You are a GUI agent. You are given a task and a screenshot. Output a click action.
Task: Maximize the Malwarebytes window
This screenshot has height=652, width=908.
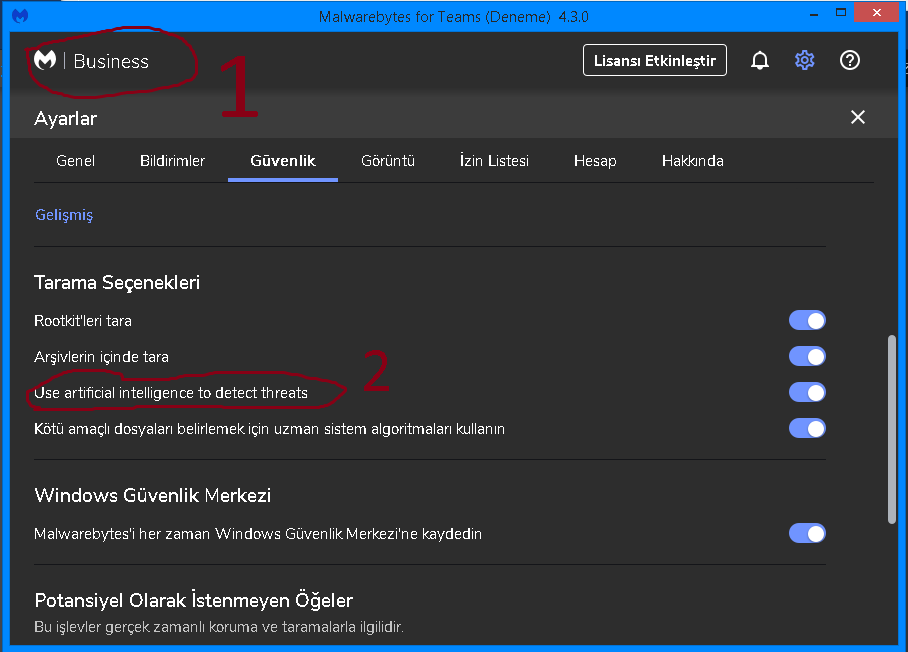coord(841,13)
